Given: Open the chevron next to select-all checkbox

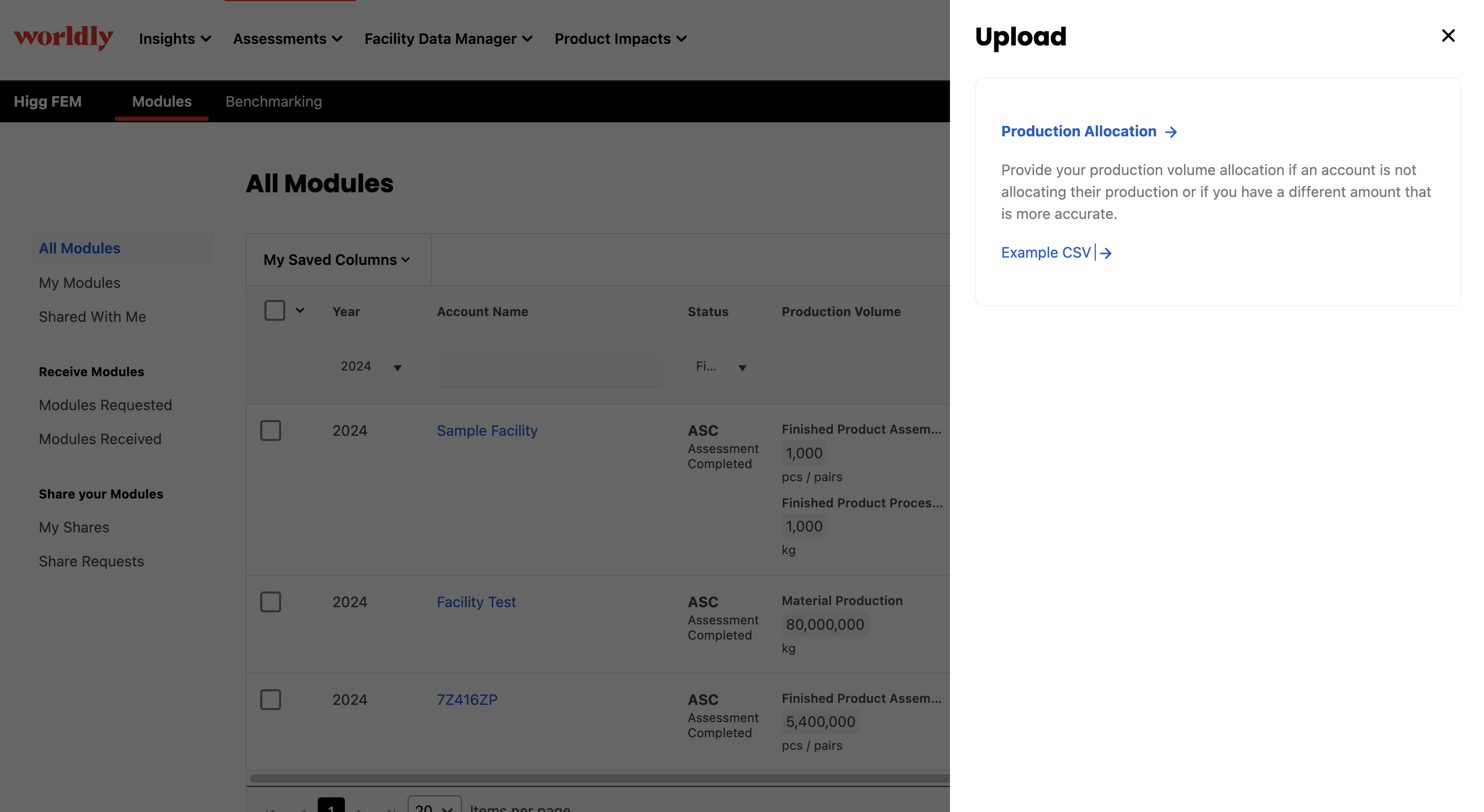Looking at the screenshot, I should pyautogui.click(x=299, y=310).
